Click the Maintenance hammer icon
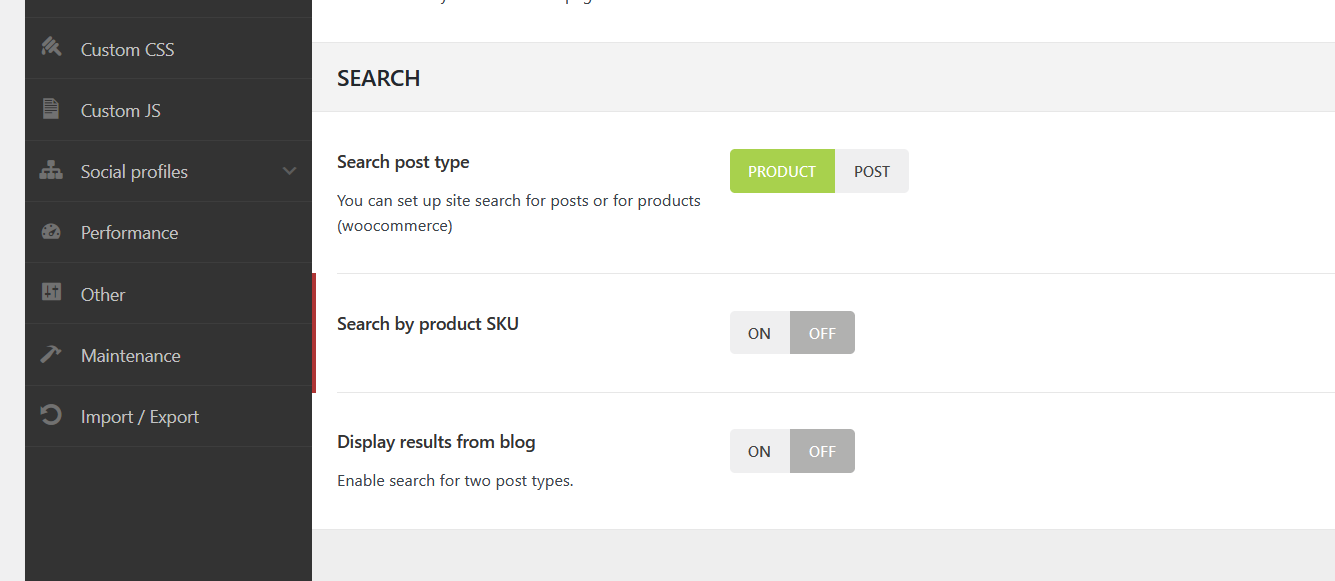The height and width of the screenshot is (581, 1335). point(51,354)
